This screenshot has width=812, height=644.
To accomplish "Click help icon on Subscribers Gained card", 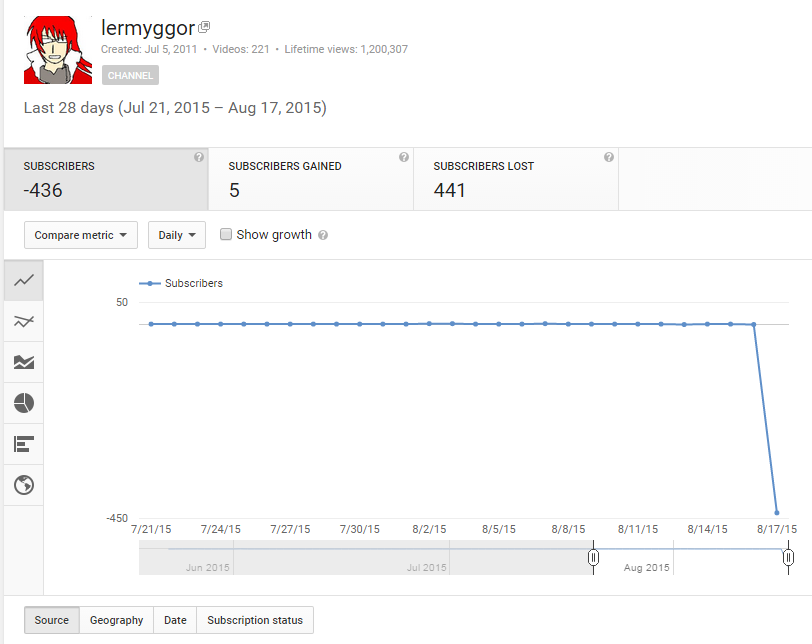I will pos(403,158).
